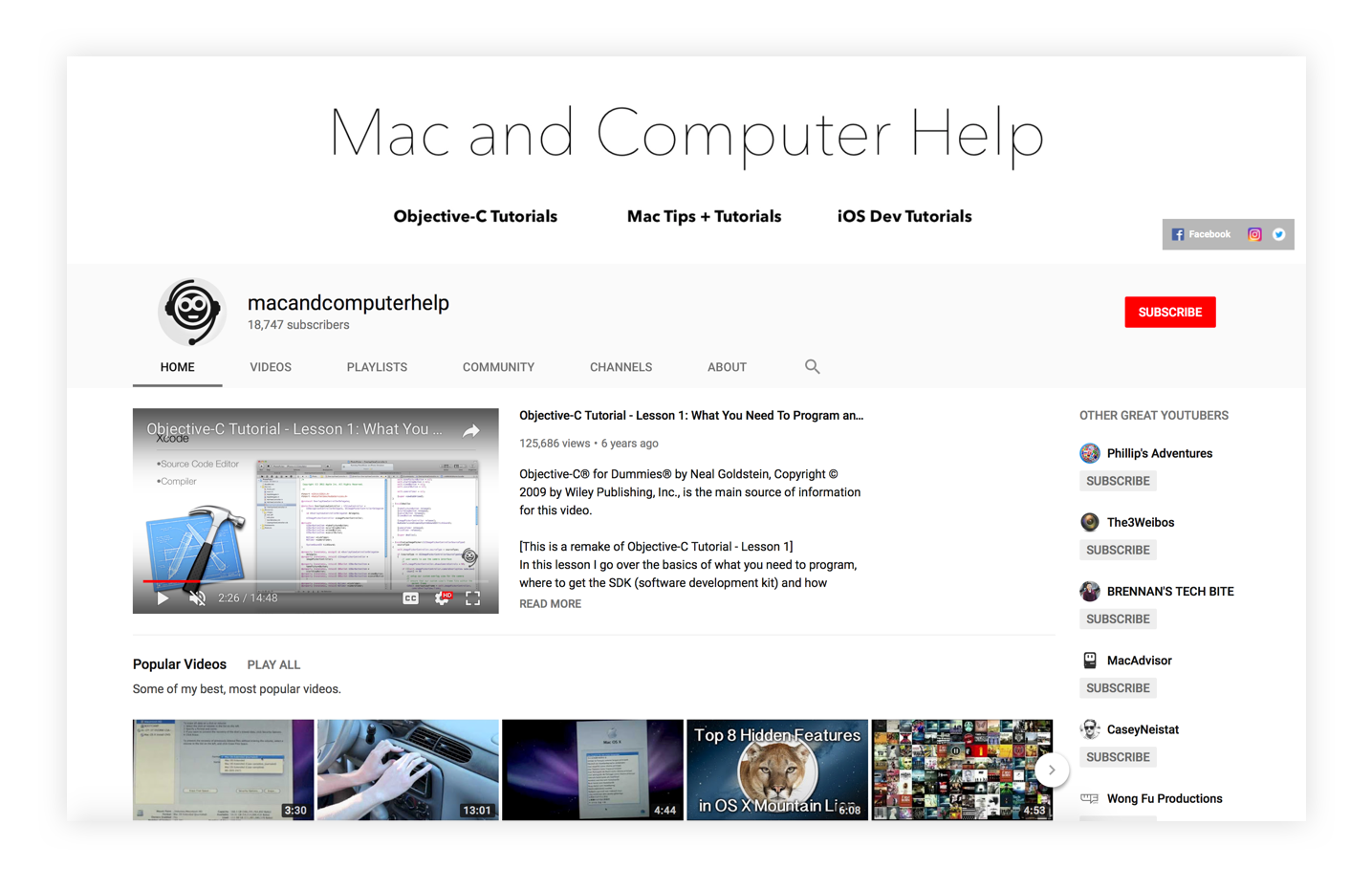Switch to the Videos tab
The width and height of the screenshot is (1372, 890).
tap(271, 367)
